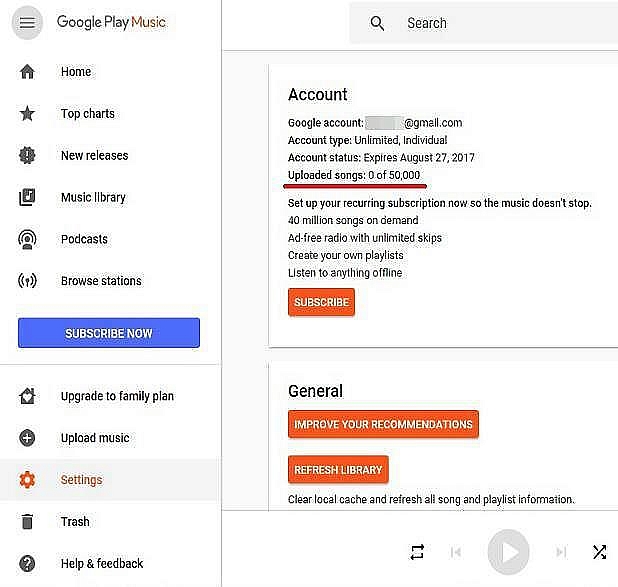Viewport: 618px width, 587px height.
Task: Click the Upload music plus icon
Action: [27, 438]
